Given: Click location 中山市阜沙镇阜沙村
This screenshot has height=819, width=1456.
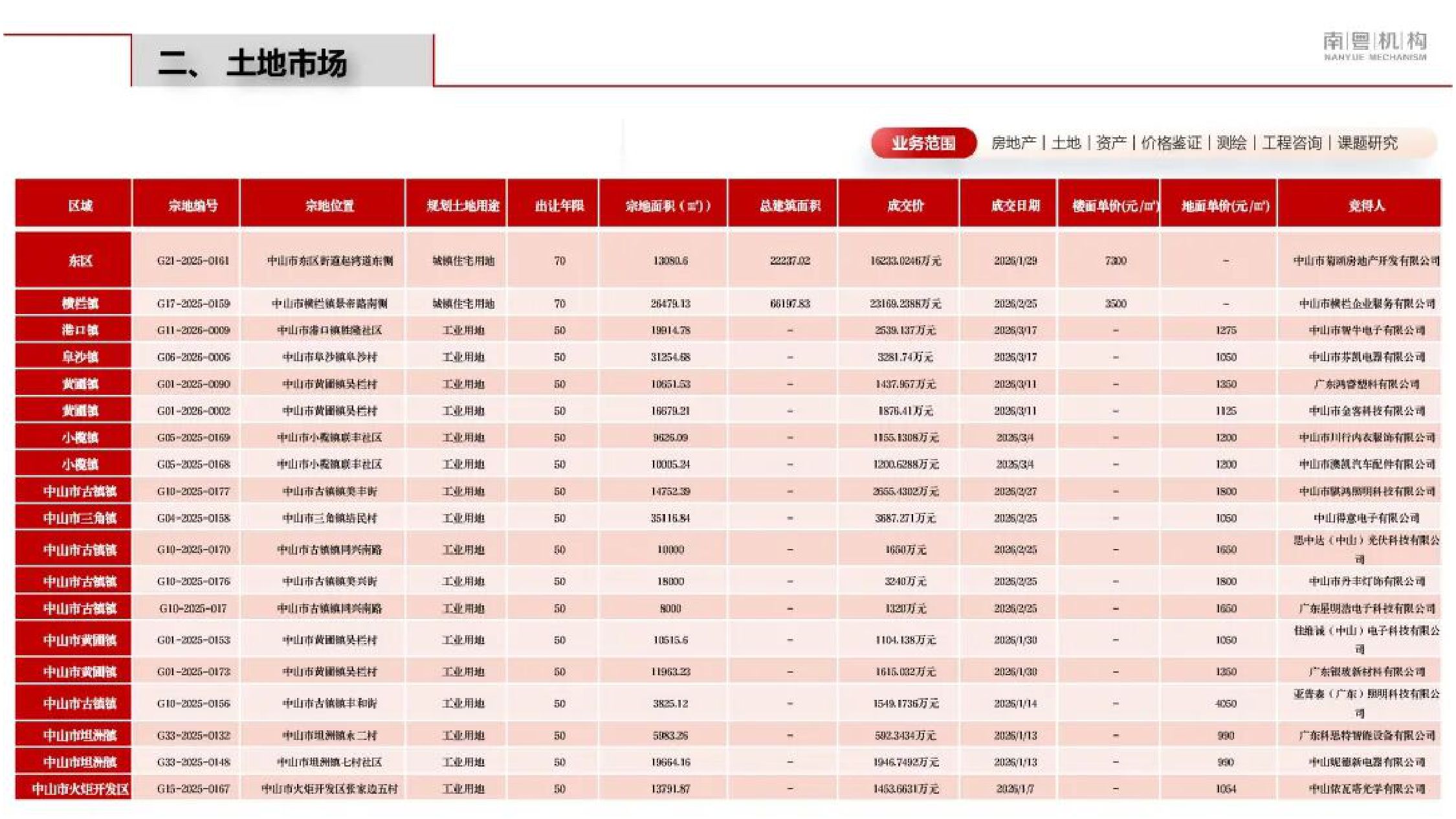Looking at the screenshot, I should (329, 357).
